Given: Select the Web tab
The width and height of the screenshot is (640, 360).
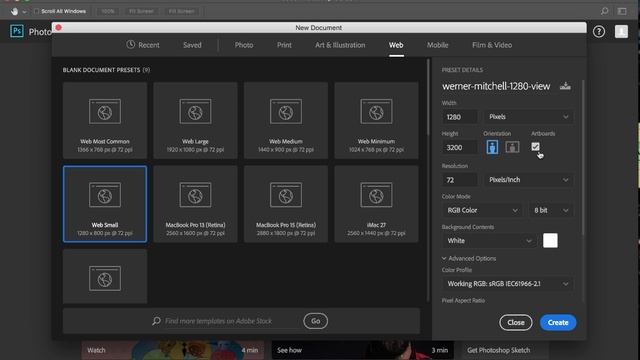Looking at the screenshot, I should 396,45.
